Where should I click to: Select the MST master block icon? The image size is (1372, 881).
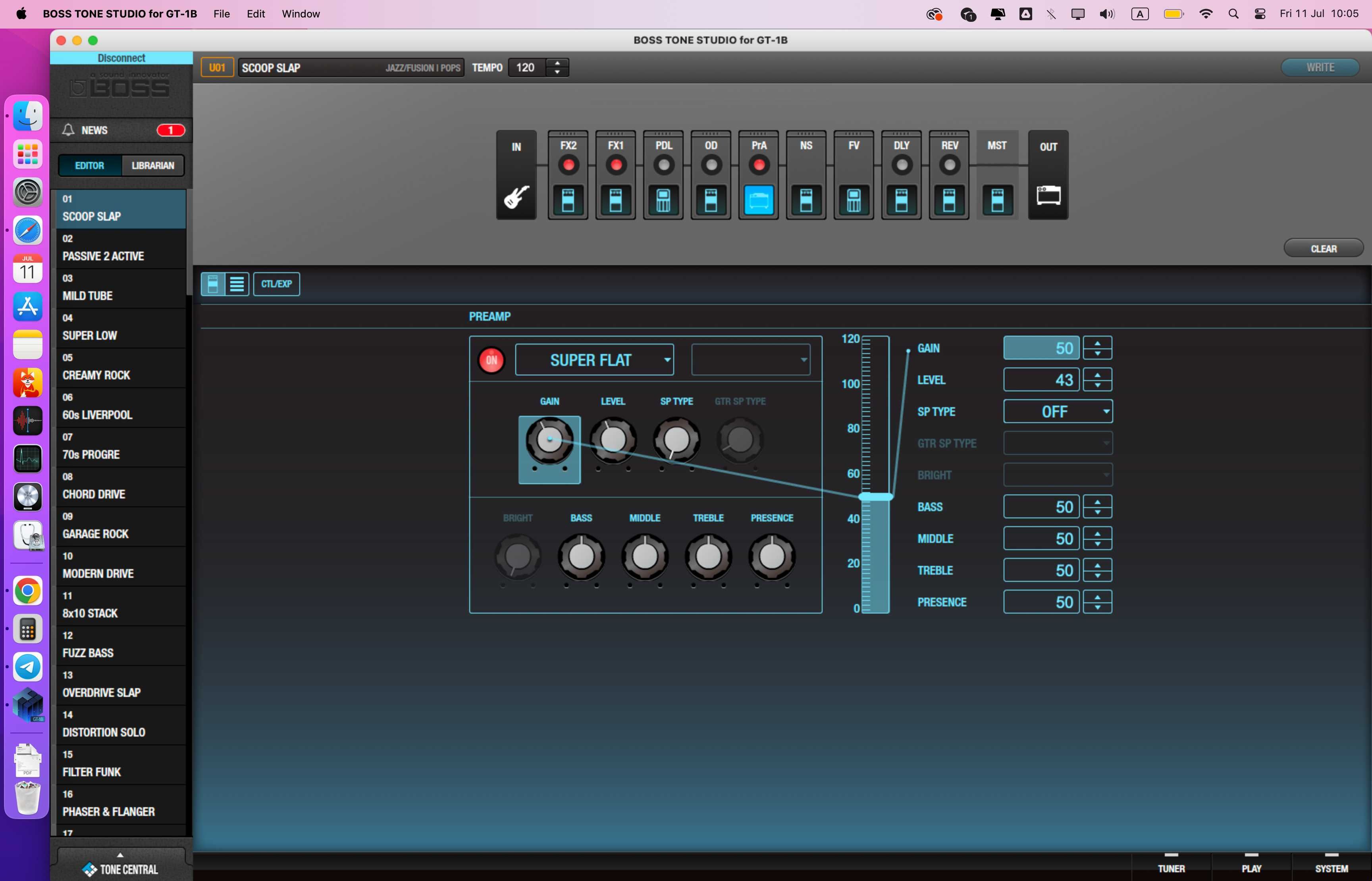(997, 200)
